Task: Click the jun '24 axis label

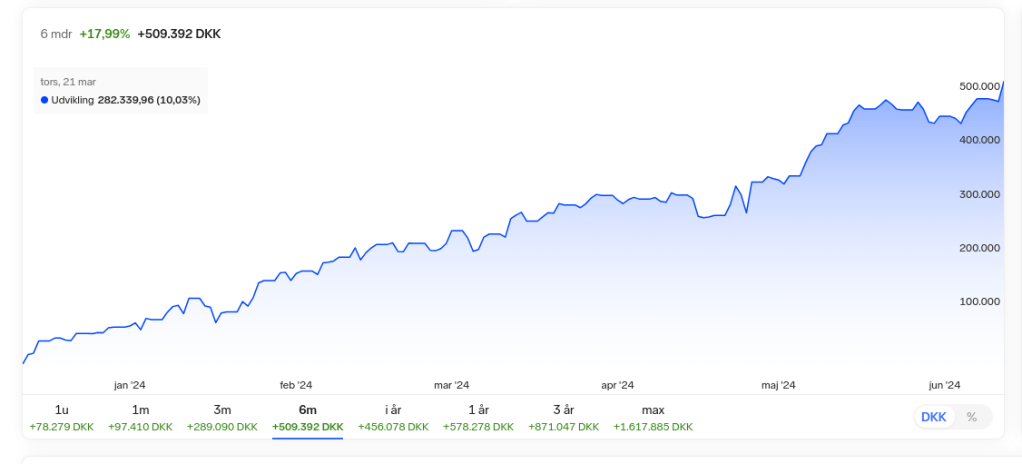Action: 944,385
